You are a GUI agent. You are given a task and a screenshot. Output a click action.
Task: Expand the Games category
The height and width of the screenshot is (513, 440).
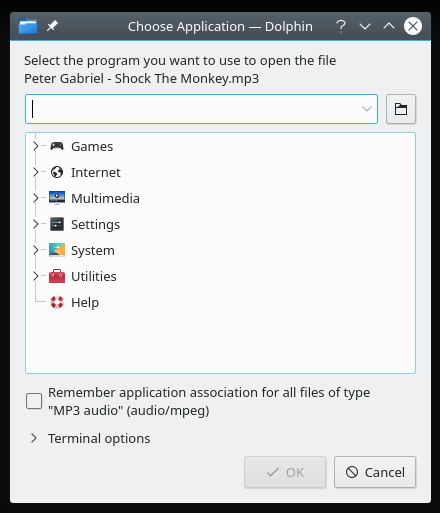point(36,146)
